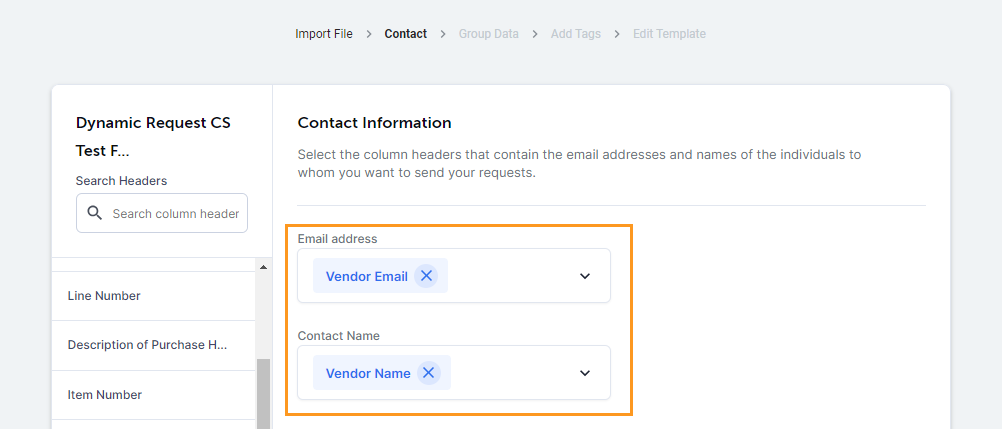Click the Vendor Name chip label

coord(368,373)
